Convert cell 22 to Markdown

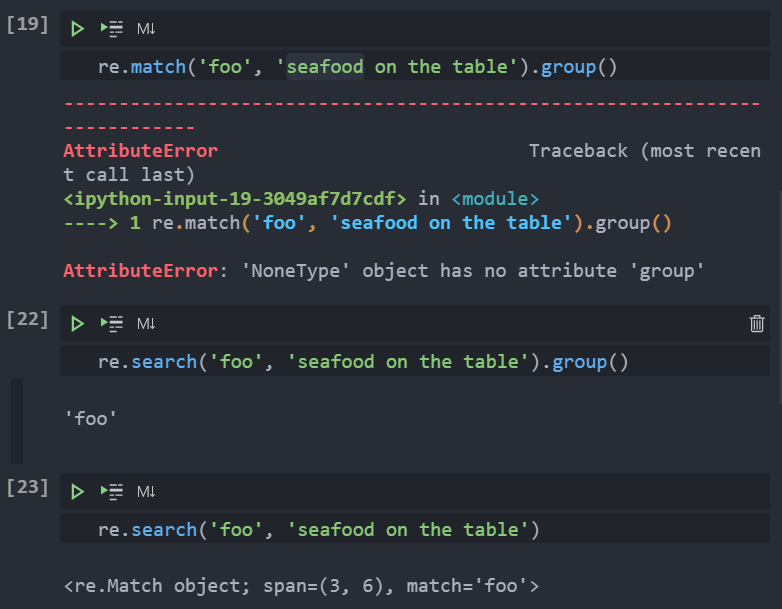pyautogui.click(x=146, y=324)
